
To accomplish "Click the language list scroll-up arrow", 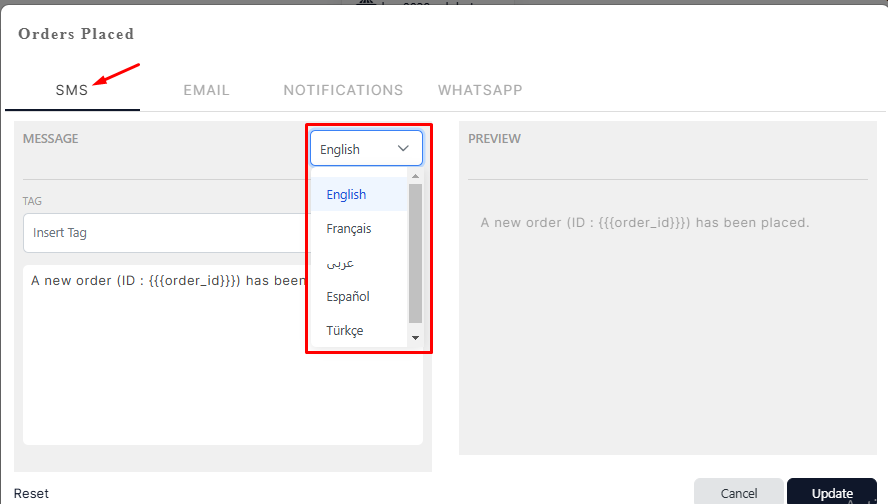I will [415, 176].
